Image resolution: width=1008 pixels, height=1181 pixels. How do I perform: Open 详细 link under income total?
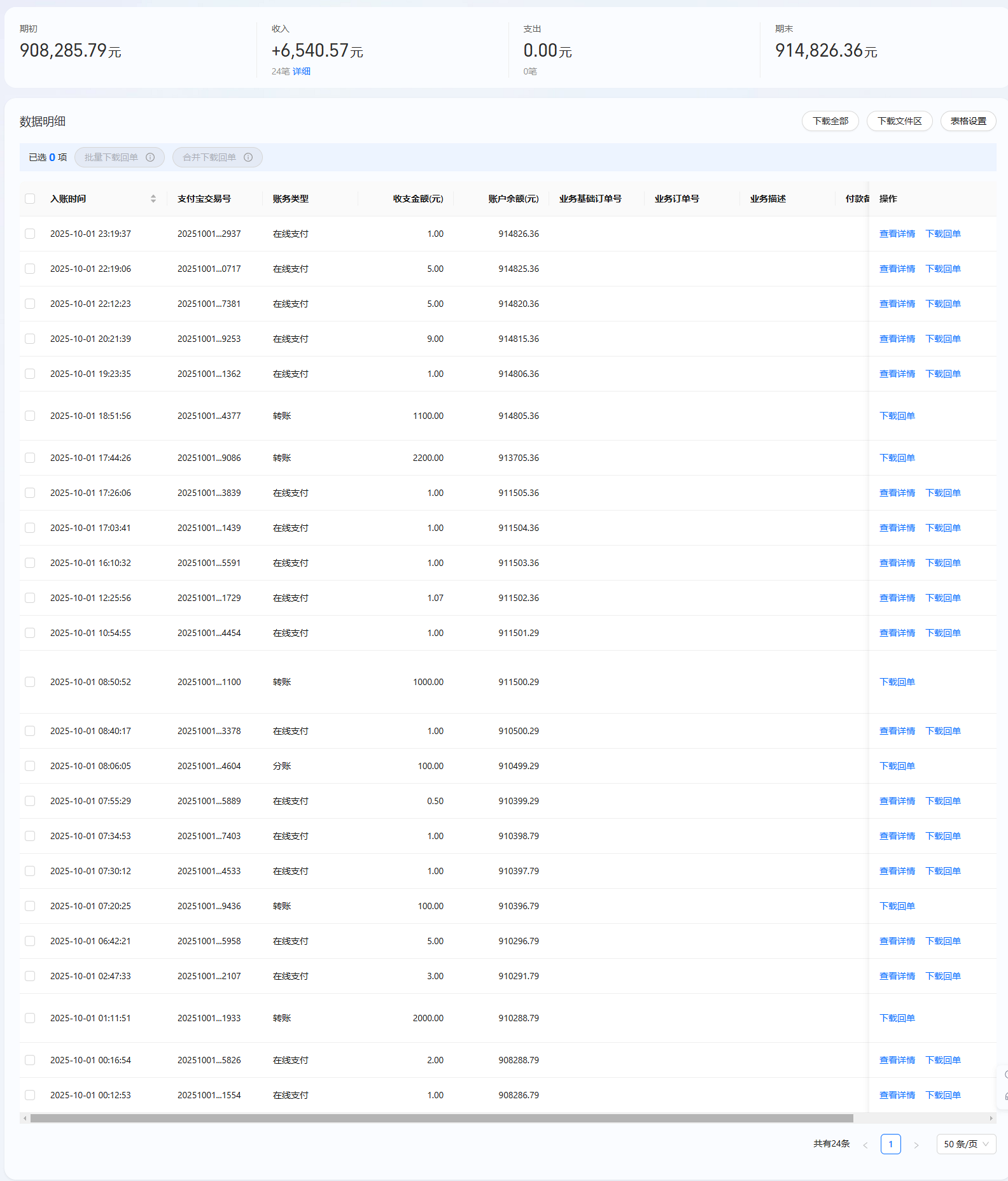(302, 71)
